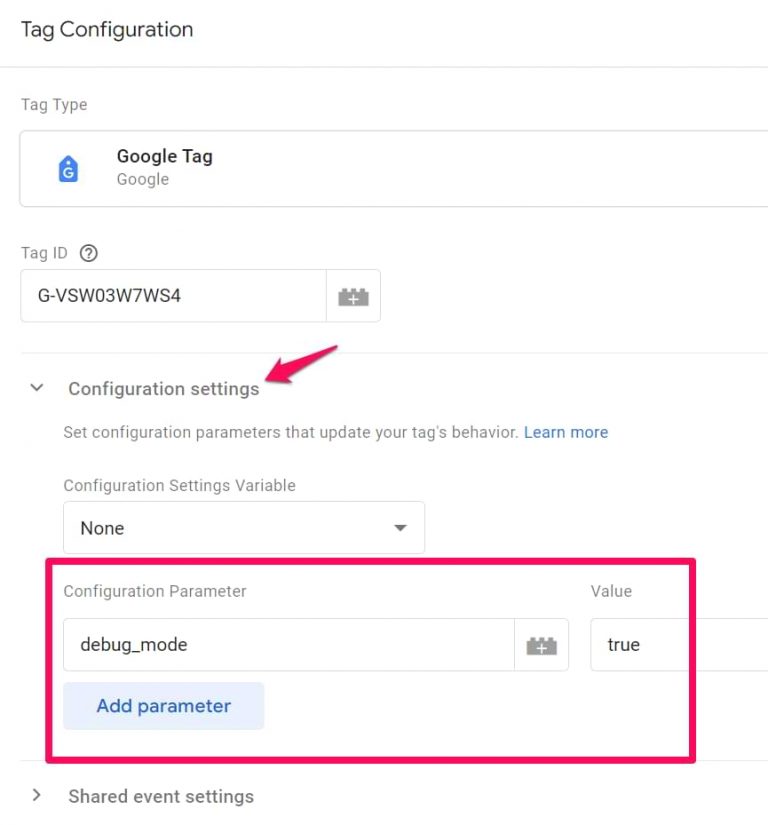Collapse the Configuration settings chevron
This screenshot has height=825, width=768.
click(37, 388)
